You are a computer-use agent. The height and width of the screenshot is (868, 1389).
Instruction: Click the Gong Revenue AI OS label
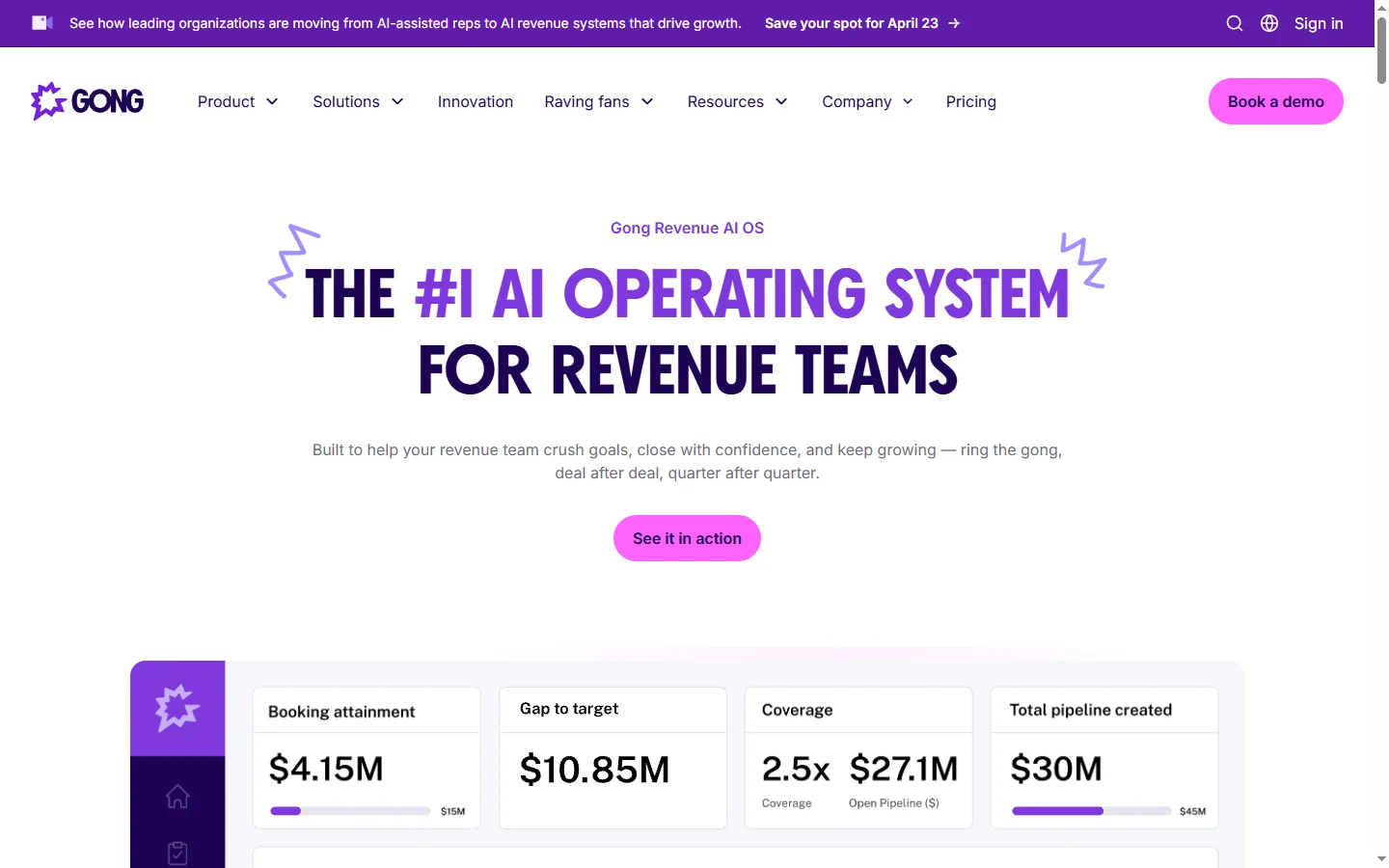687,228
